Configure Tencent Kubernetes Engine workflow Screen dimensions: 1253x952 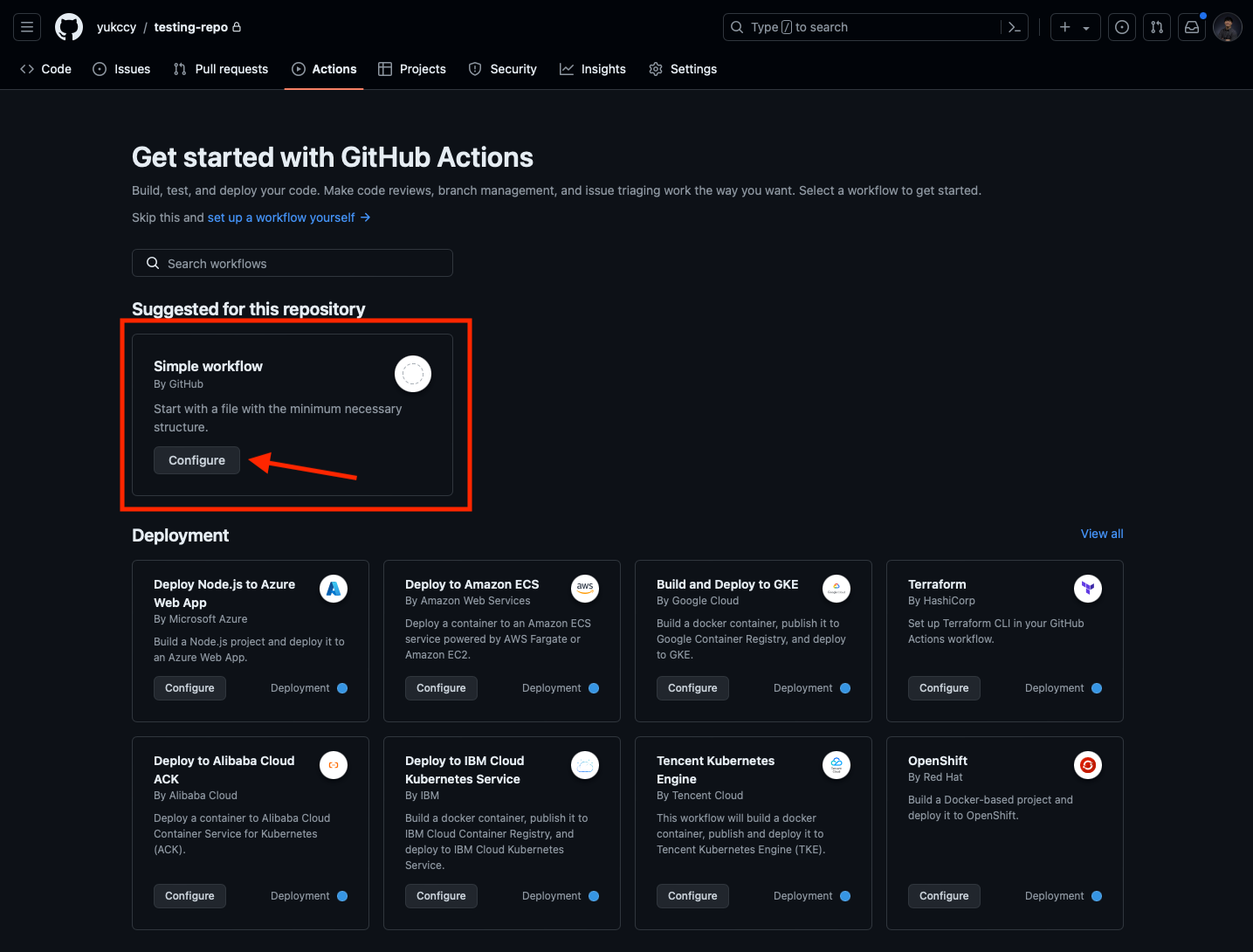click(692, 896)
